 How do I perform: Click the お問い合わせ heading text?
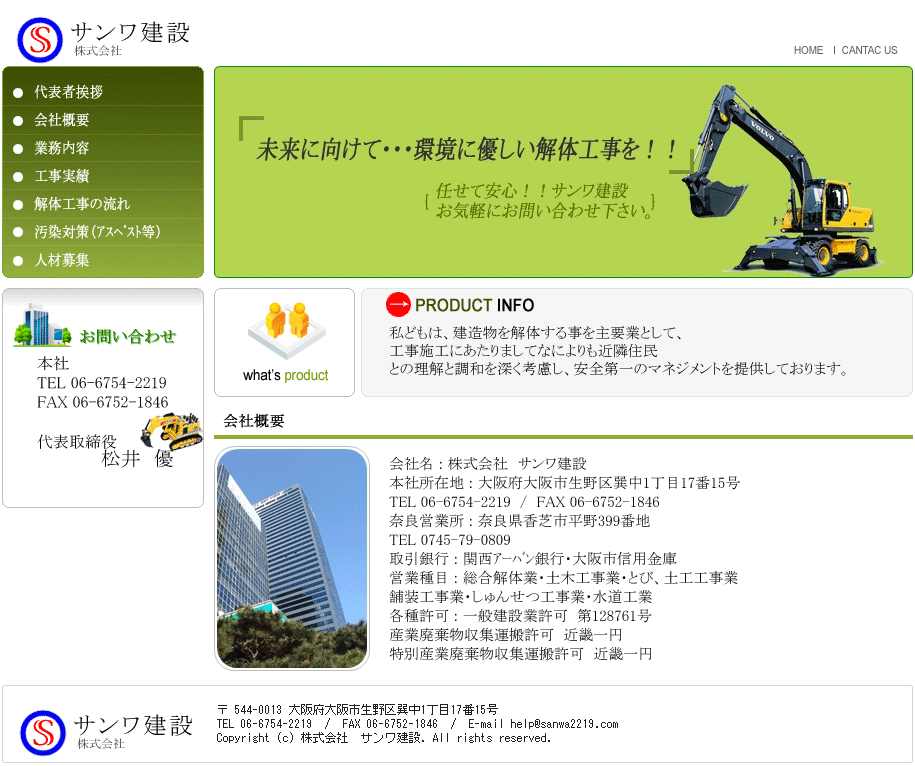[x=127, y=336]
